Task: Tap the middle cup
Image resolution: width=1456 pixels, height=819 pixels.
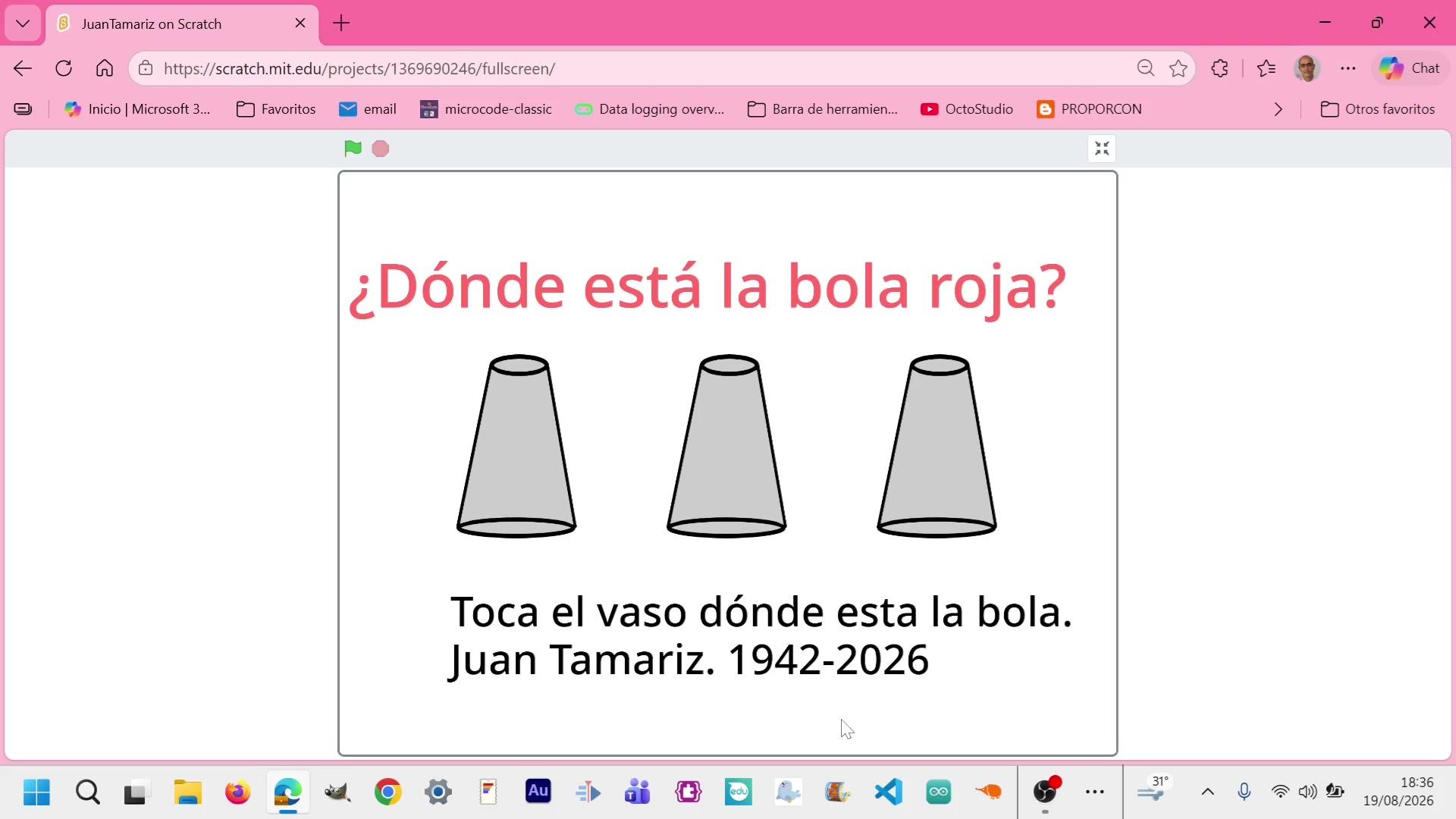Action: click(726, 446)
